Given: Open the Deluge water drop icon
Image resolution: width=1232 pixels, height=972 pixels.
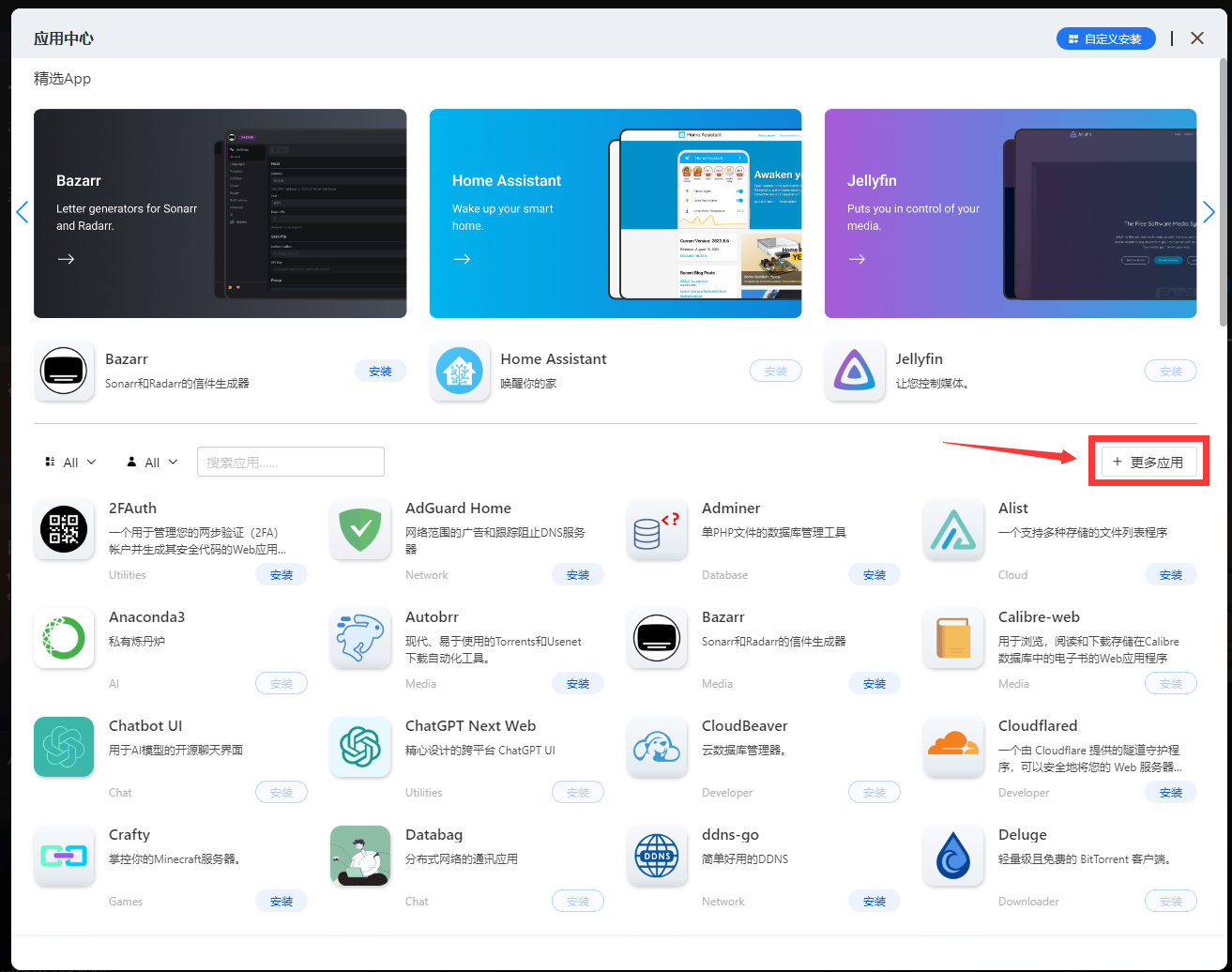Looking at the screenshot, I should tap(953, 856).
